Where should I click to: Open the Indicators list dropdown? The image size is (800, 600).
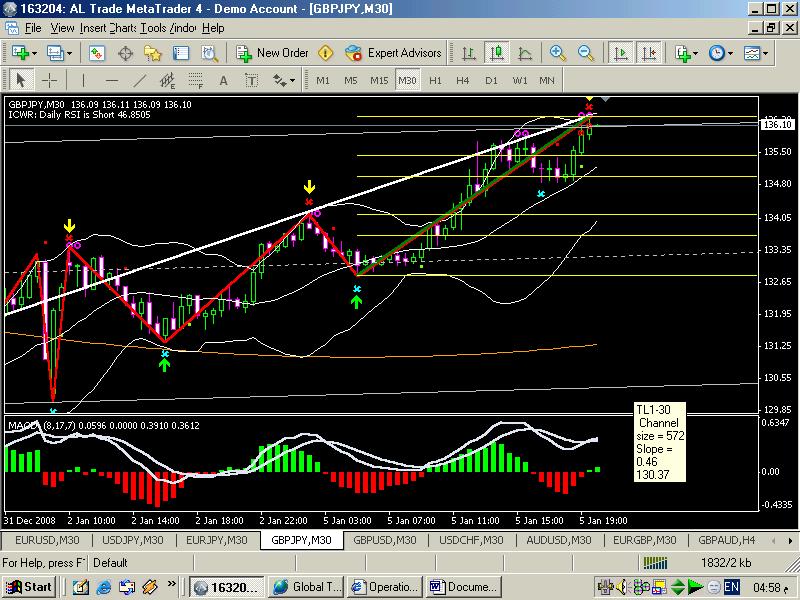pos(685,53)
